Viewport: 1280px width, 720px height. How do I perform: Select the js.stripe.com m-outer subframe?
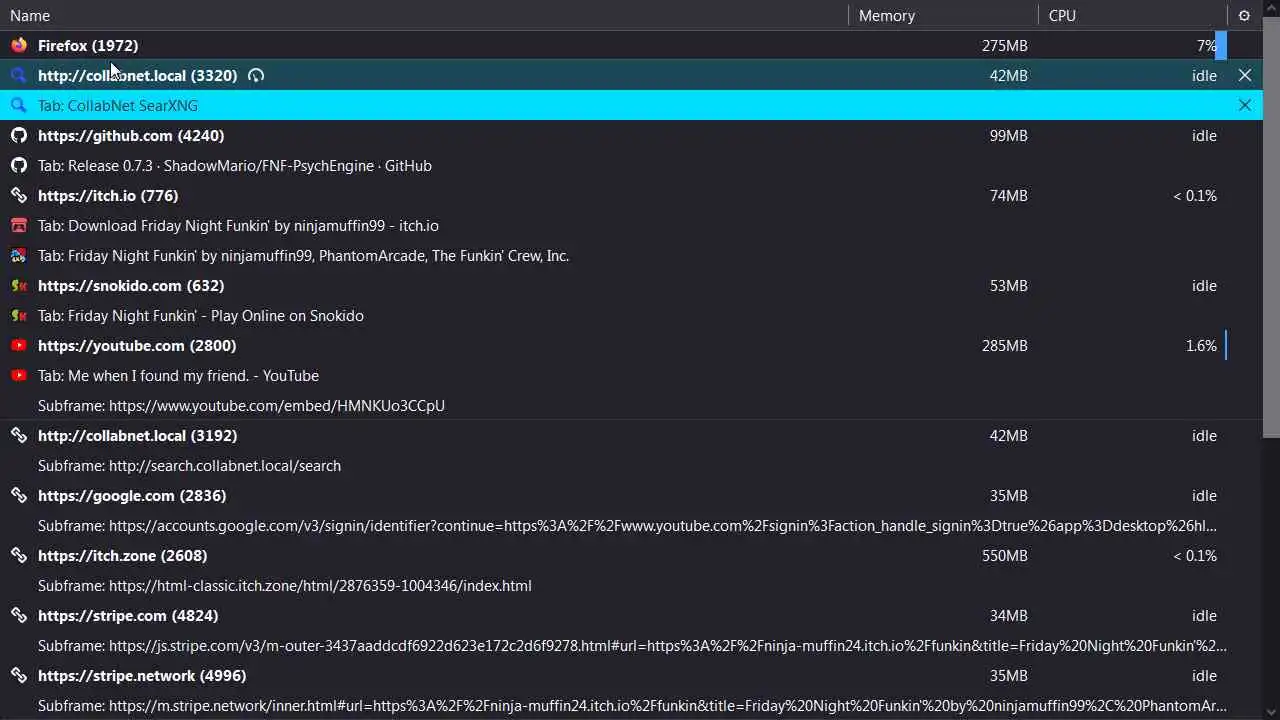pos(631,645)
